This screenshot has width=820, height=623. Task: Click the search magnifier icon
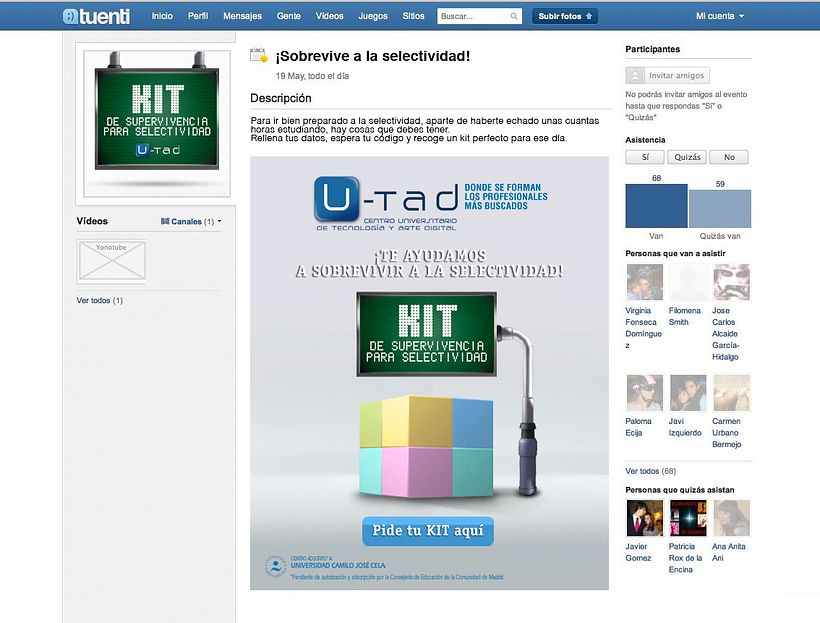click(514, 16)
